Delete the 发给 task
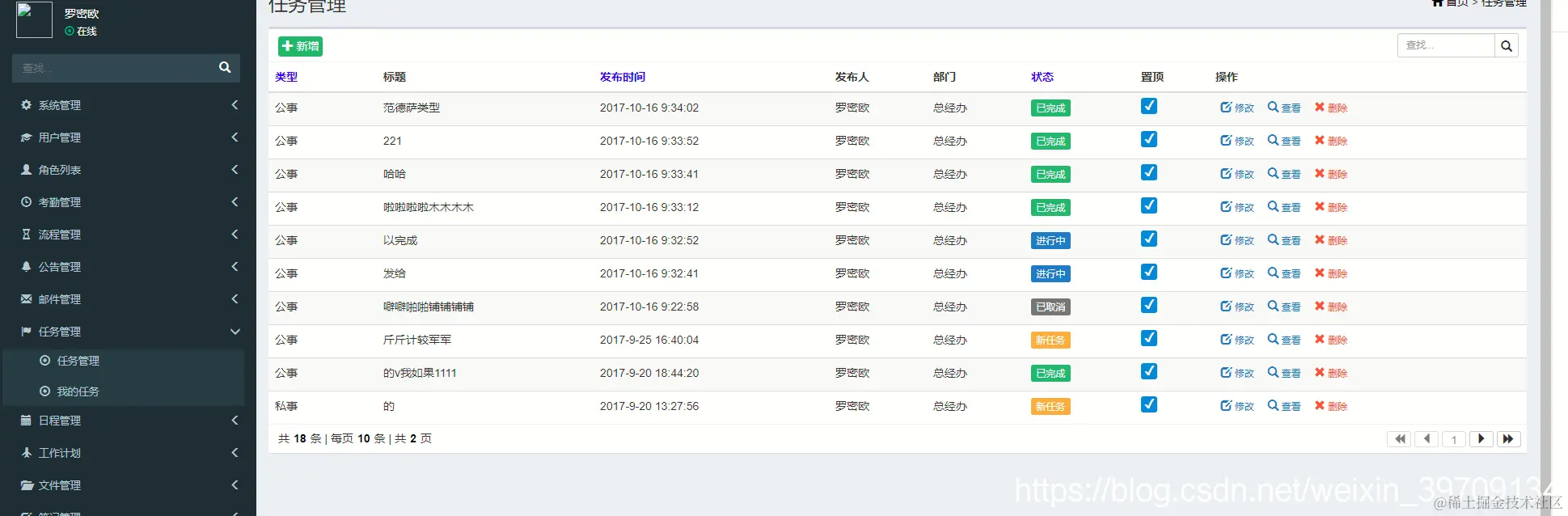 click(1331, 273)
